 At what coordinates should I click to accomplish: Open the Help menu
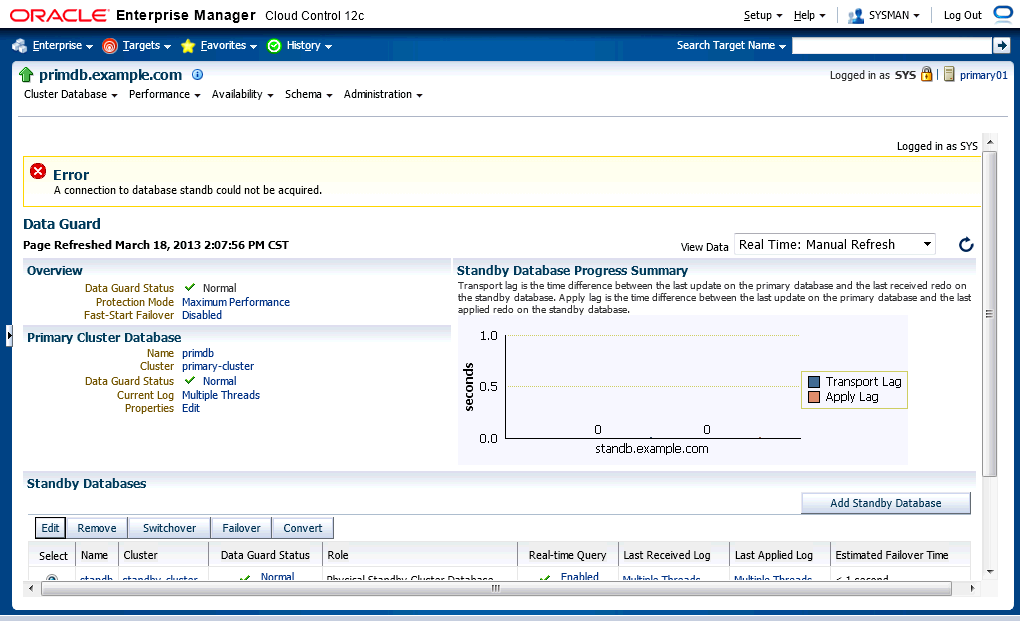coord(809,15)
